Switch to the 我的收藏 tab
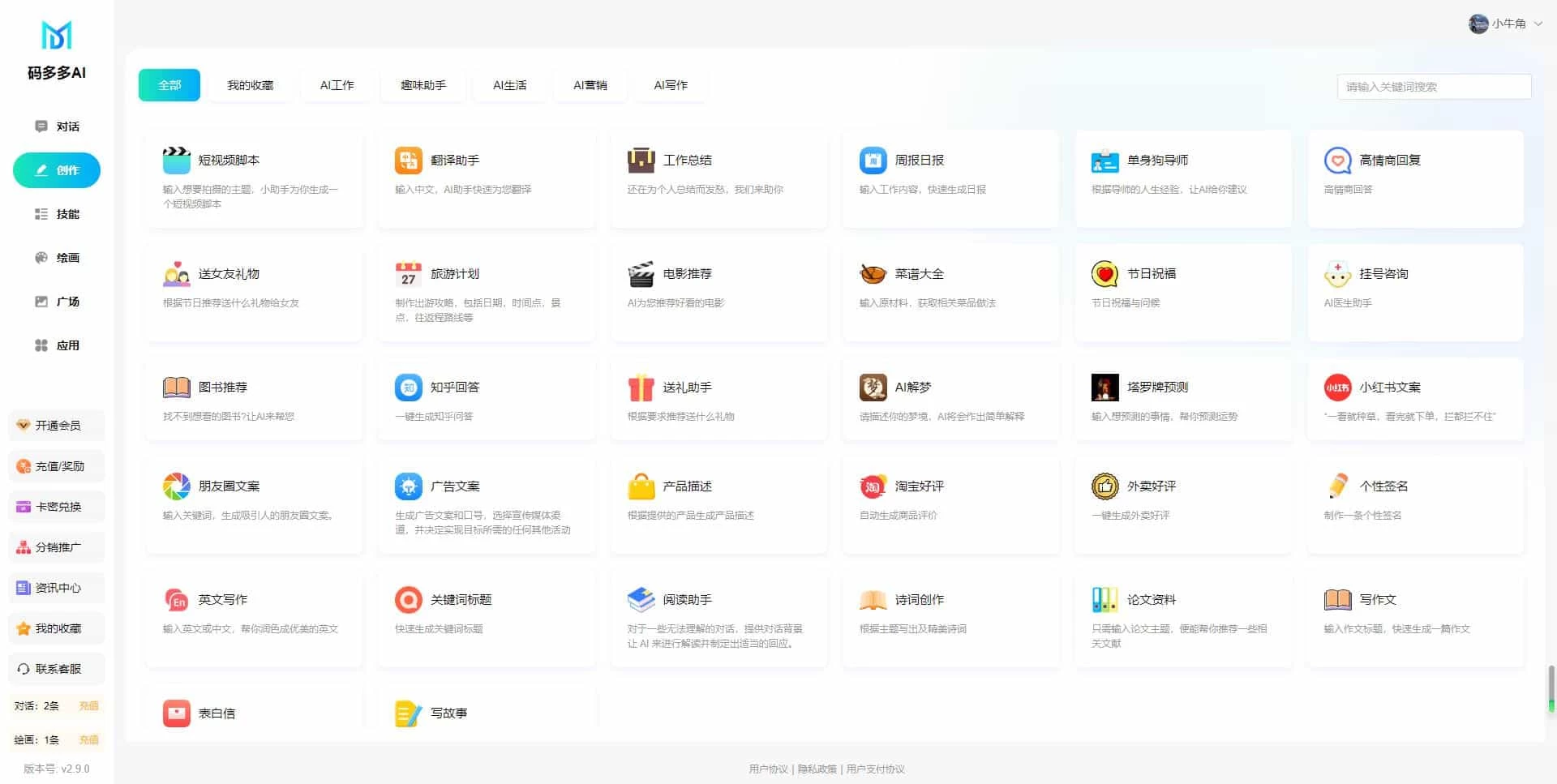1557x784 pixels. [251, 85]
